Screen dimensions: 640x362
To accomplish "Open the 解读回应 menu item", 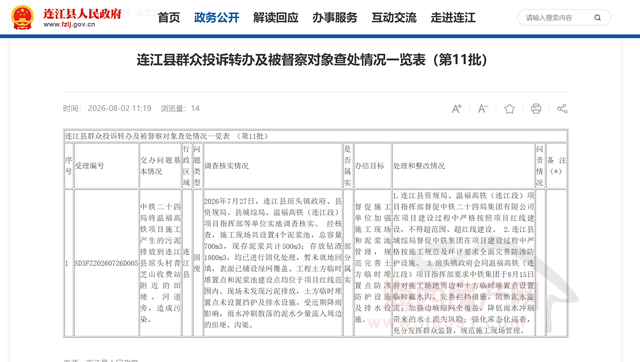I will 276,18.
